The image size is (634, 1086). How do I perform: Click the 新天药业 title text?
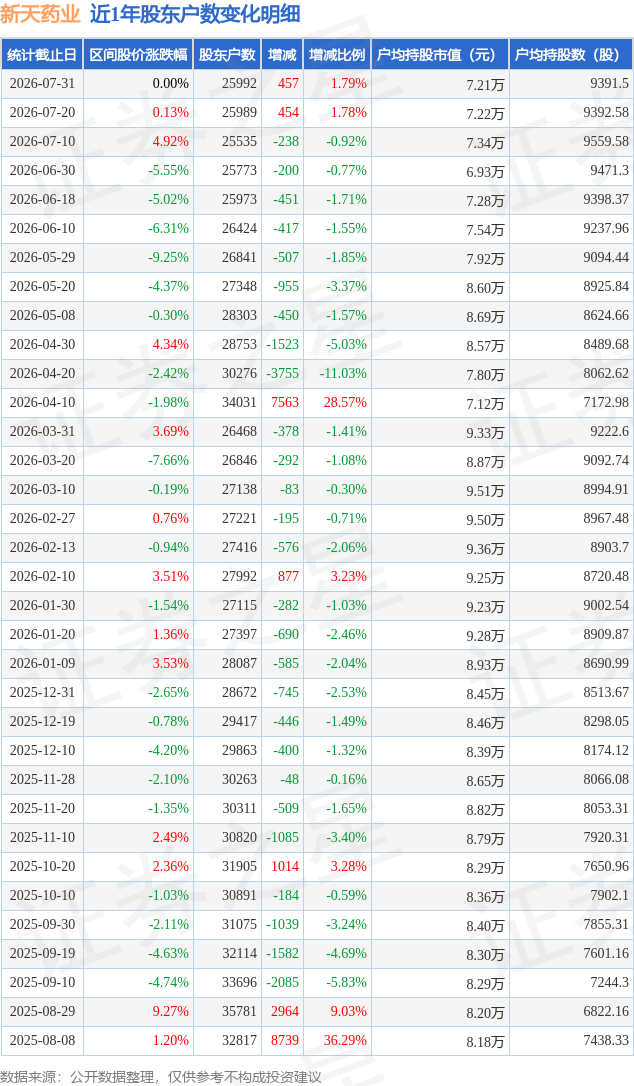41,15
